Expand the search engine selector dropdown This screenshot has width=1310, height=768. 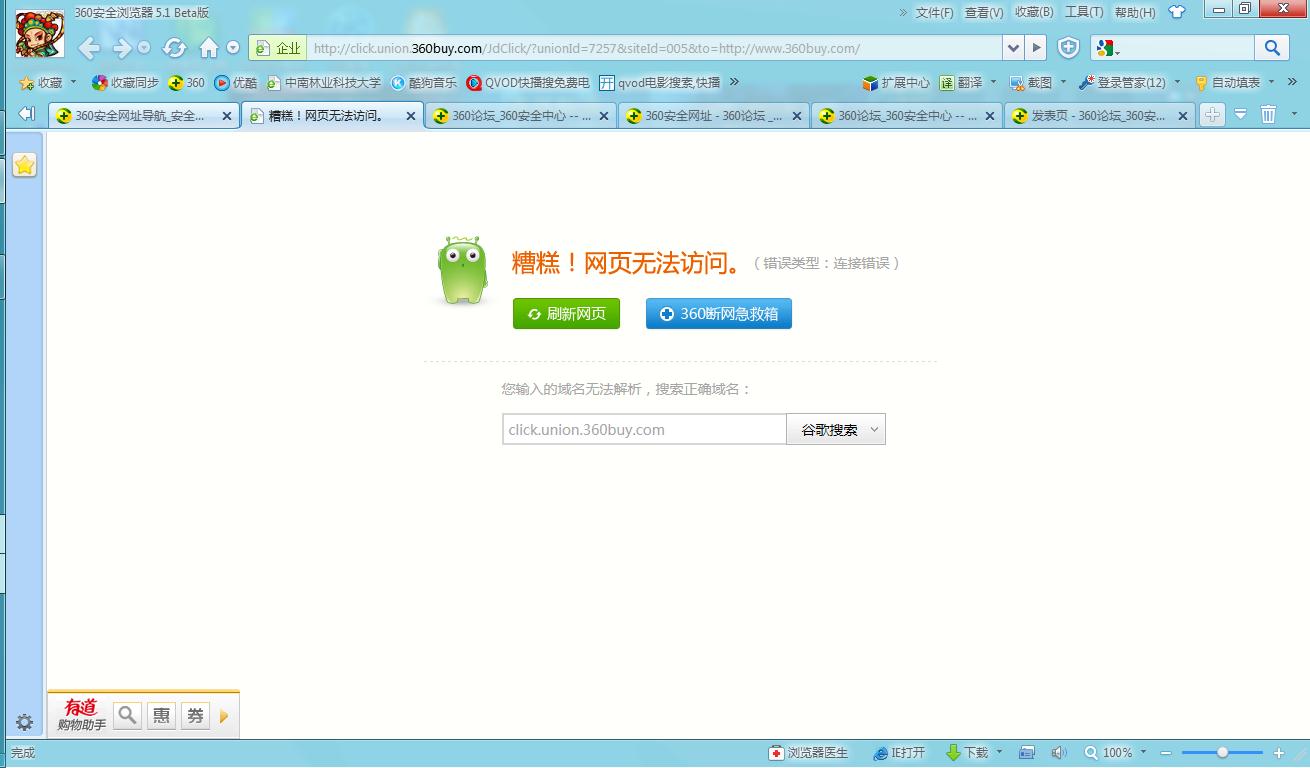[x=1118, y=50]
